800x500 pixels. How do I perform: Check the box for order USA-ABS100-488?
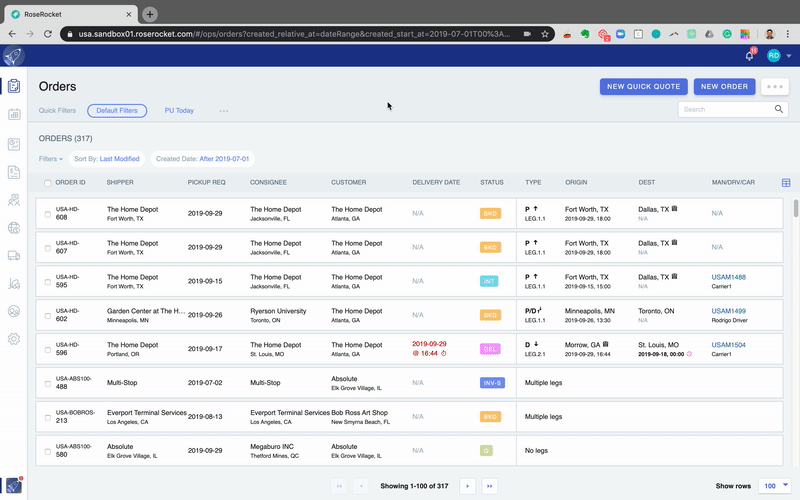[47, 384]
